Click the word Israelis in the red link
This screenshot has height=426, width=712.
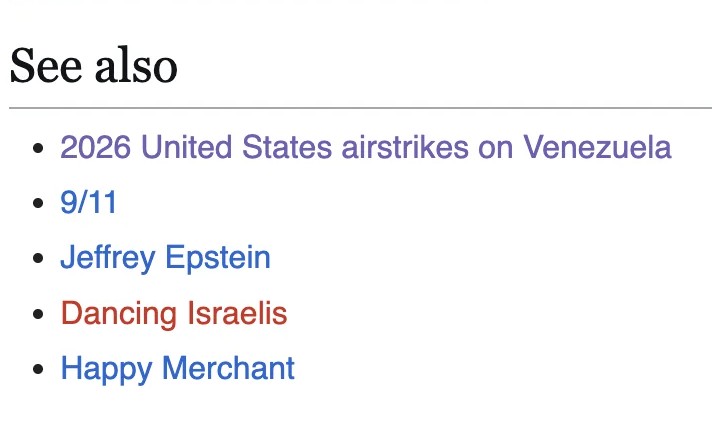(x=237, y=314)
